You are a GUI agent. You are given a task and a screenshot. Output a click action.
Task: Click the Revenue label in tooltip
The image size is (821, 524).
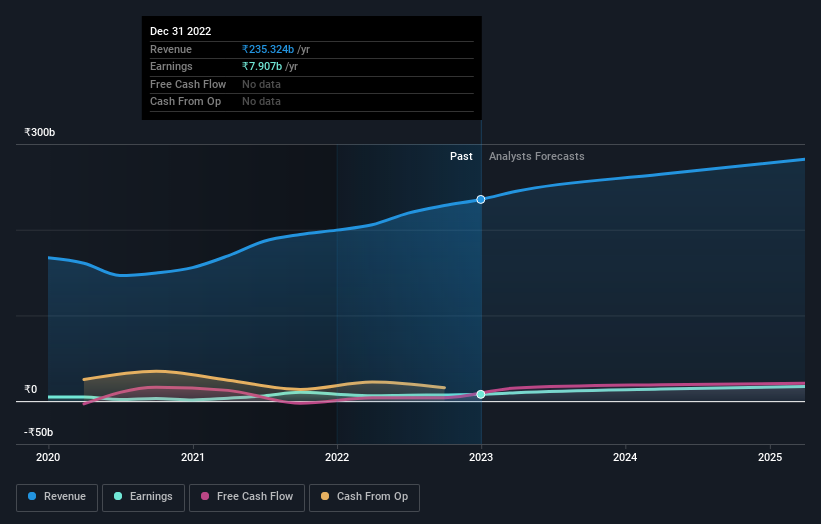[x=171, y=49]
